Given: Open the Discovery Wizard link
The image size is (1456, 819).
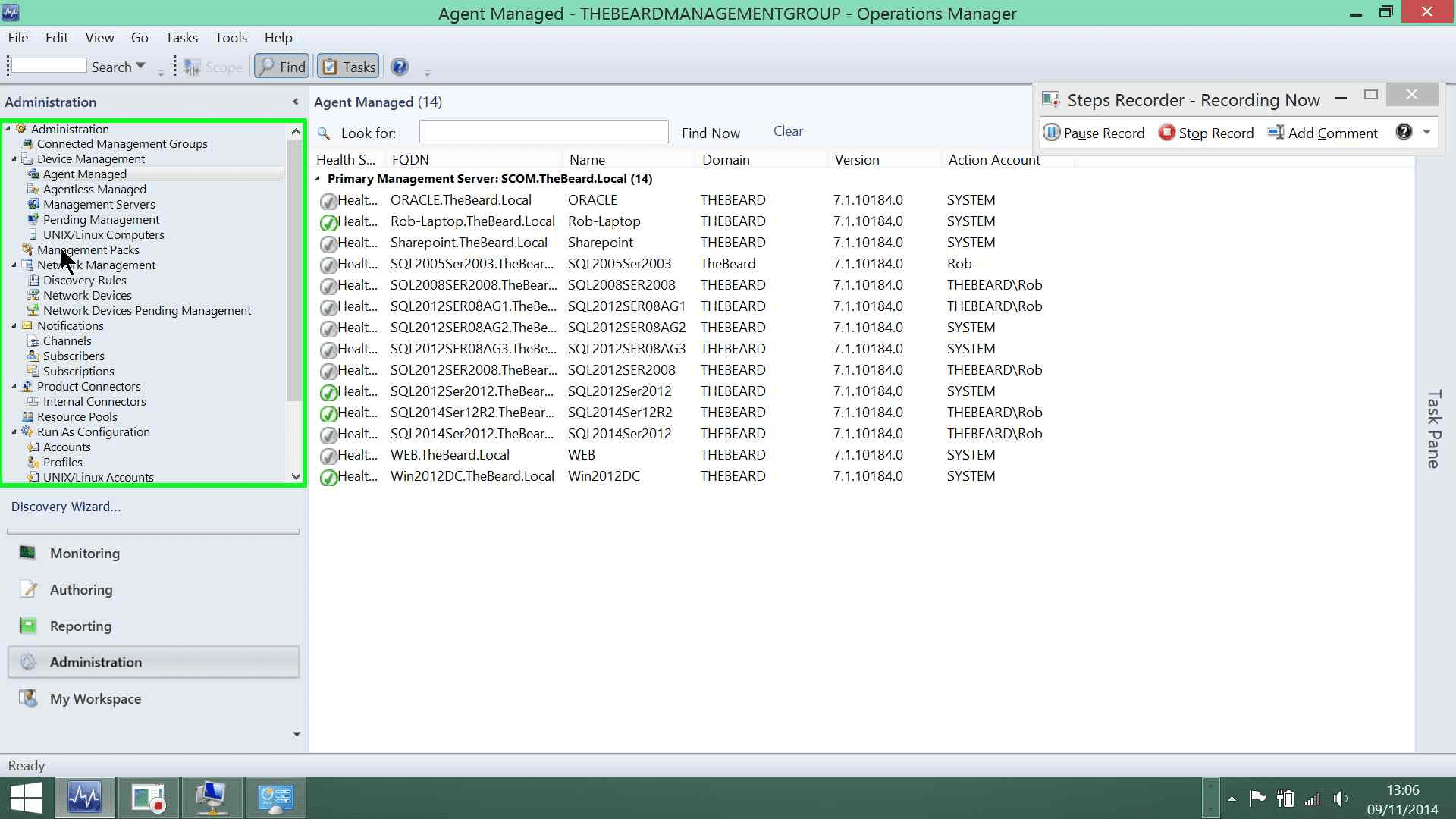Looking at the screenshot, I should [x=66, y=507].
